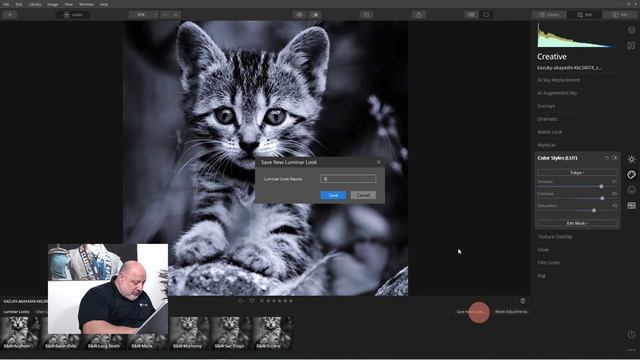The height and width of the screenshot is (360, 640).
Task: Adjust the Saturation slider handle
Action: coord(594,211)
